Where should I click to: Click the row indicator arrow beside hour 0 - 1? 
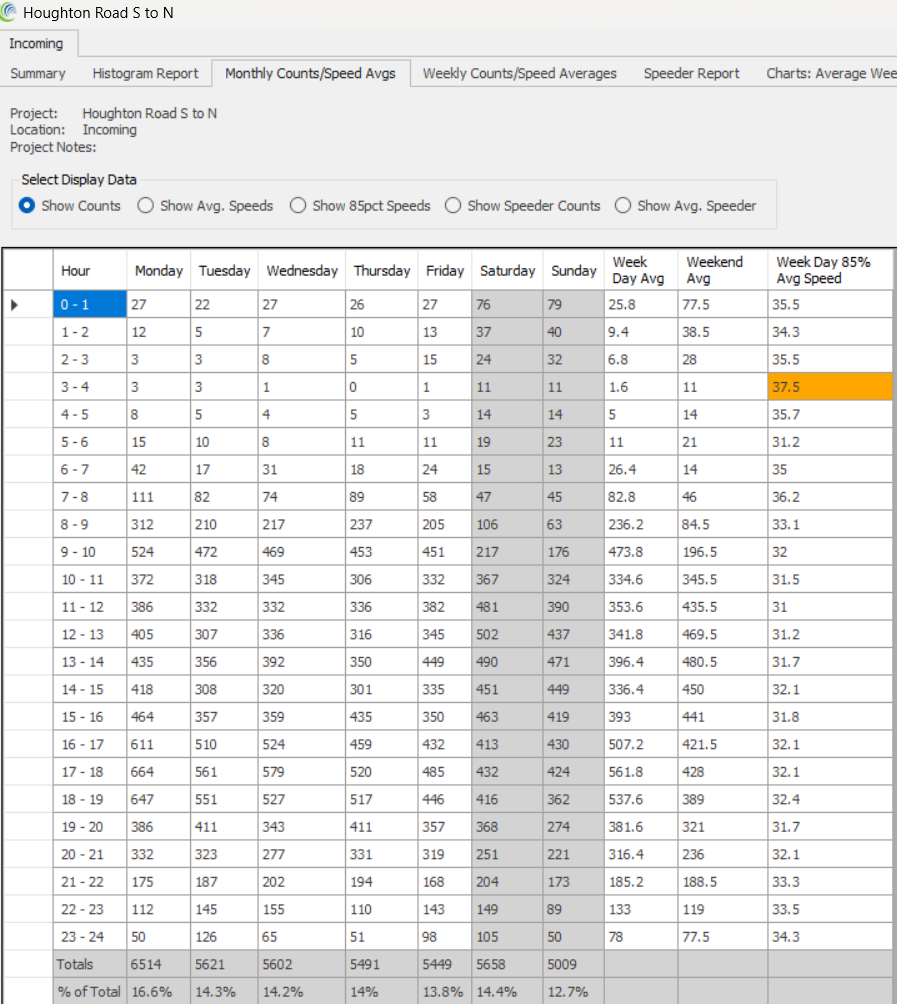click(x=14, y=304)
